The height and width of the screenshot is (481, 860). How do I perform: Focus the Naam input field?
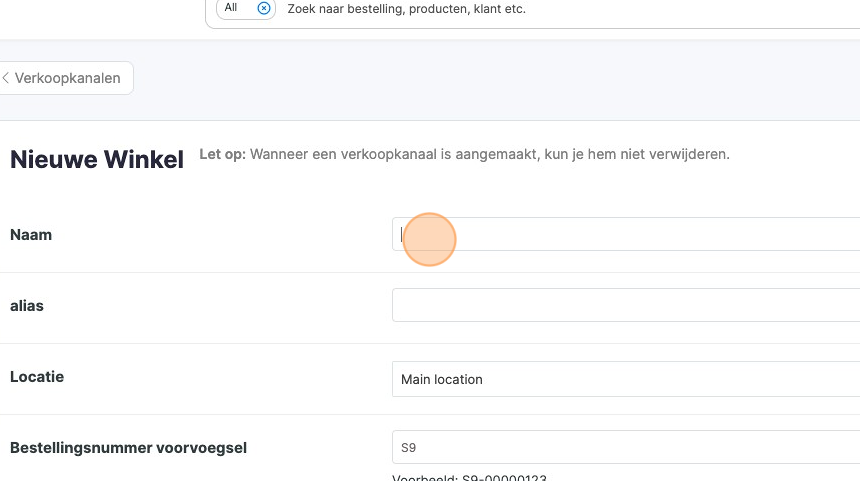pos(626,234)
